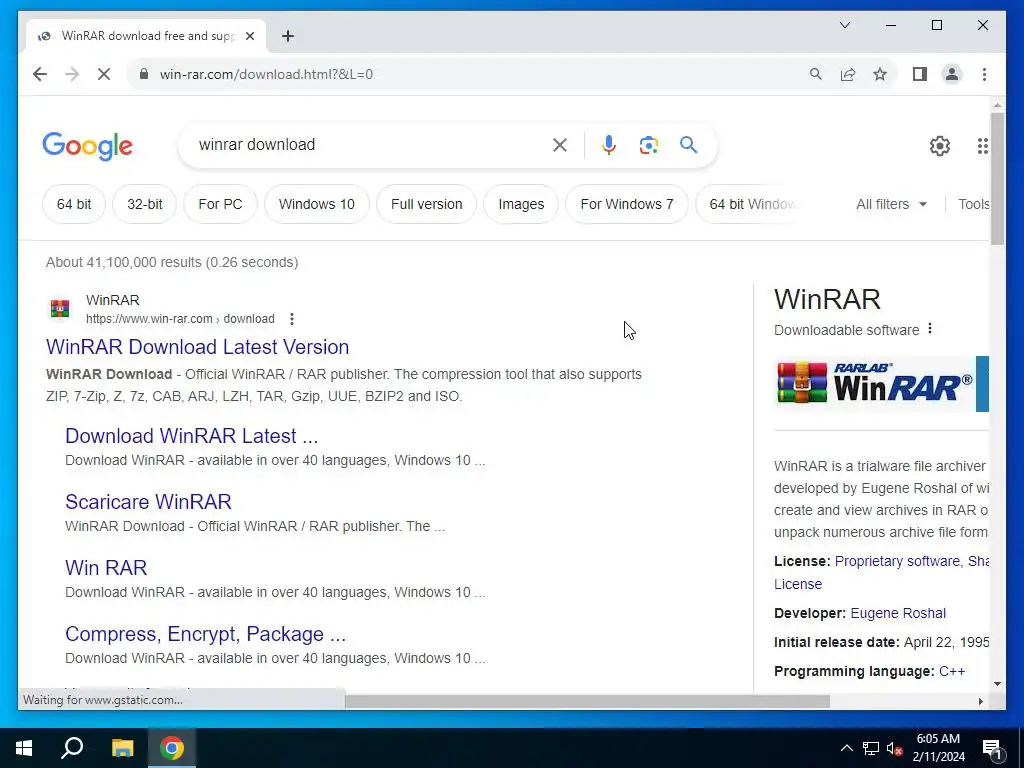Click the forward navigation arrow

coord(72,74)
